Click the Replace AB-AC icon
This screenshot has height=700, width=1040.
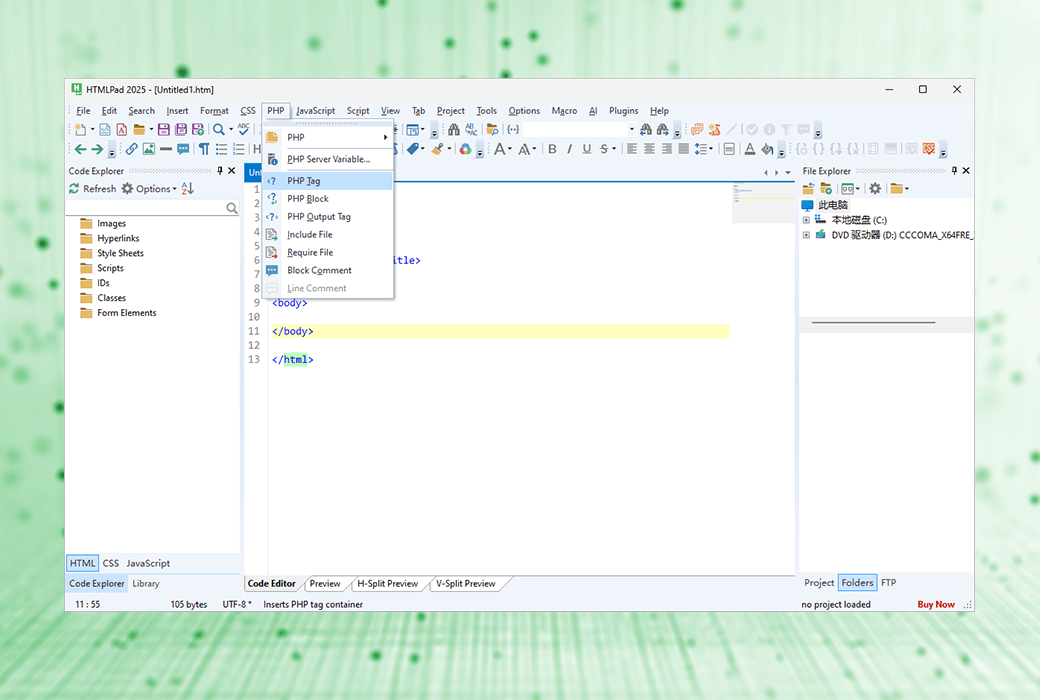tap(472, 129)
